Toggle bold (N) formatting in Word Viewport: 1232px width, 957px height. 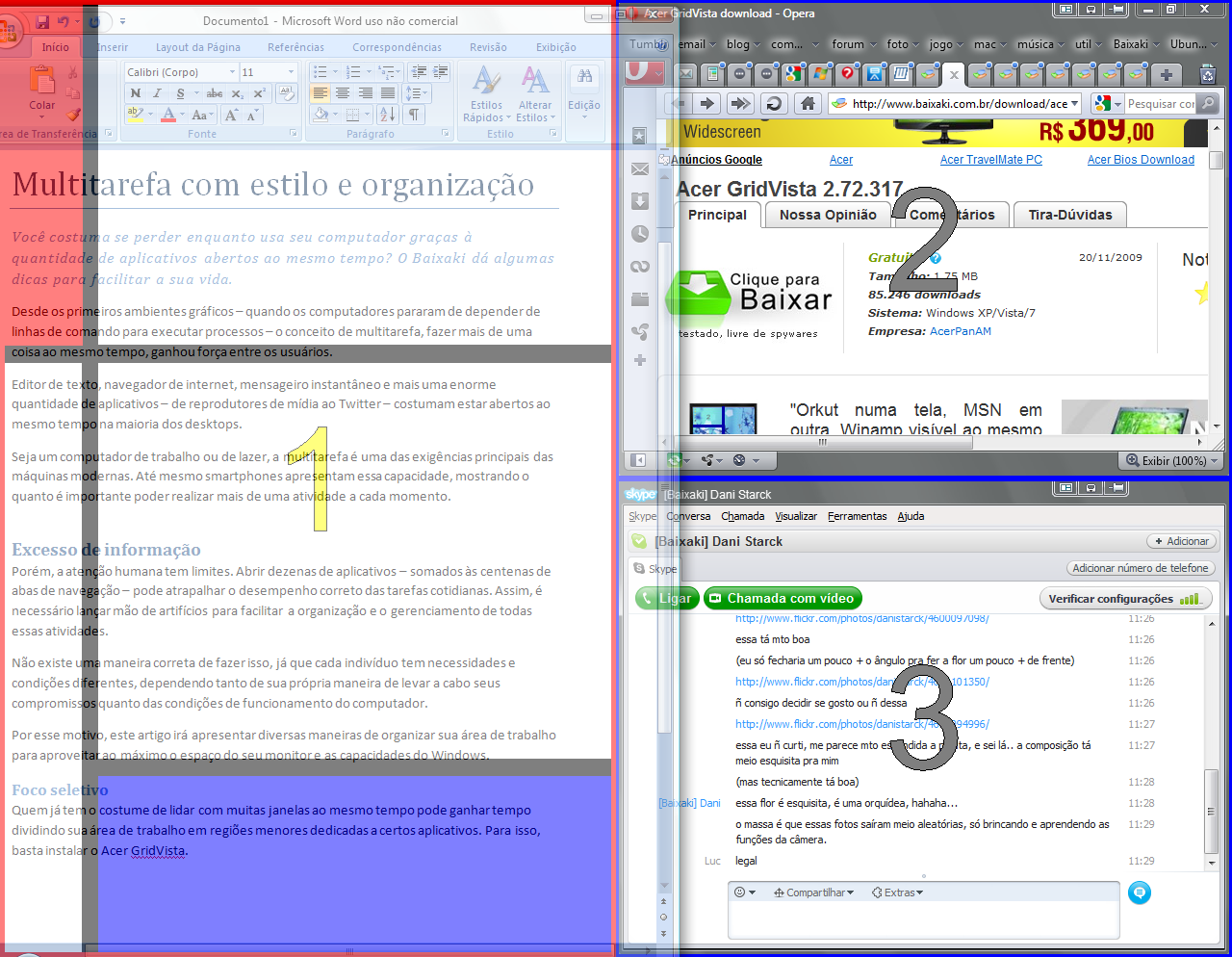point(136,93)
